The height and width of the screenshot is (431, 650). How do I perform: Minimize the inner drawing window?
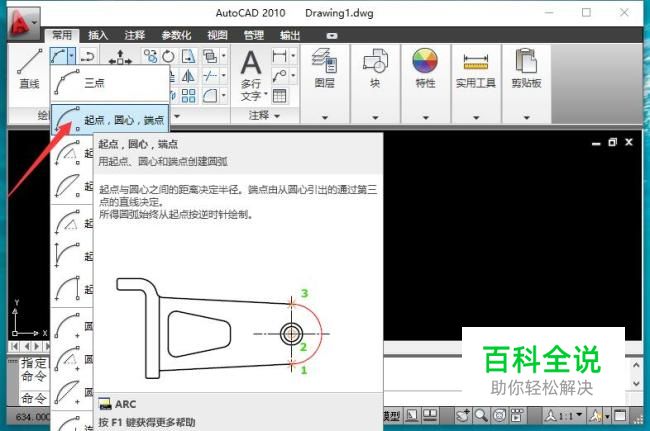point(596,143)
